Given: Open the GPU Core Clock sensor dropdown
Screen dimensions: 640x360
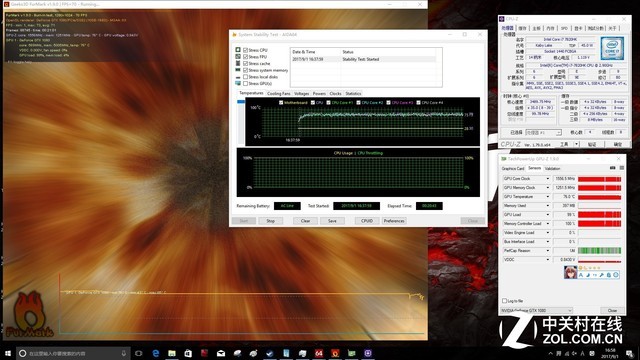Looking at the screenshot, I should [x=547, y=179].
